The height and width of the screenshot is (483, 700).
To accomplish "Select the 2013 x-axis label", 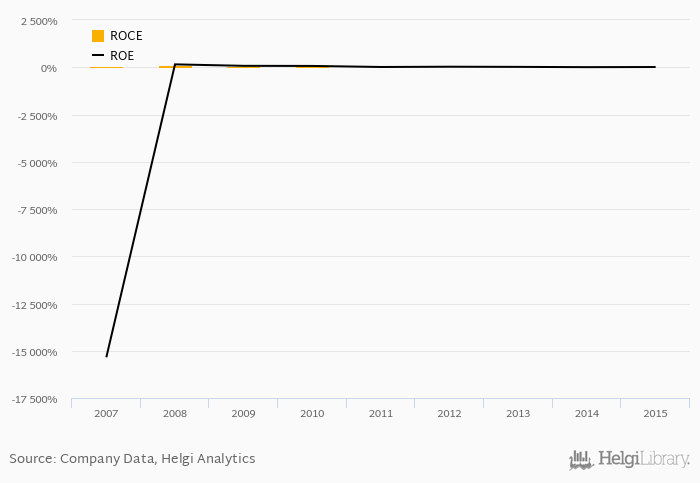I will [x=518, y=413].
